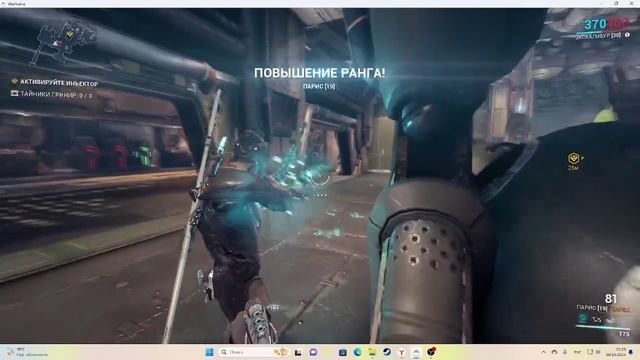Select the 'Тайники Гринир: 0 / 3' objective line
The width and height of the screenshot is (640, 360).
56,95
